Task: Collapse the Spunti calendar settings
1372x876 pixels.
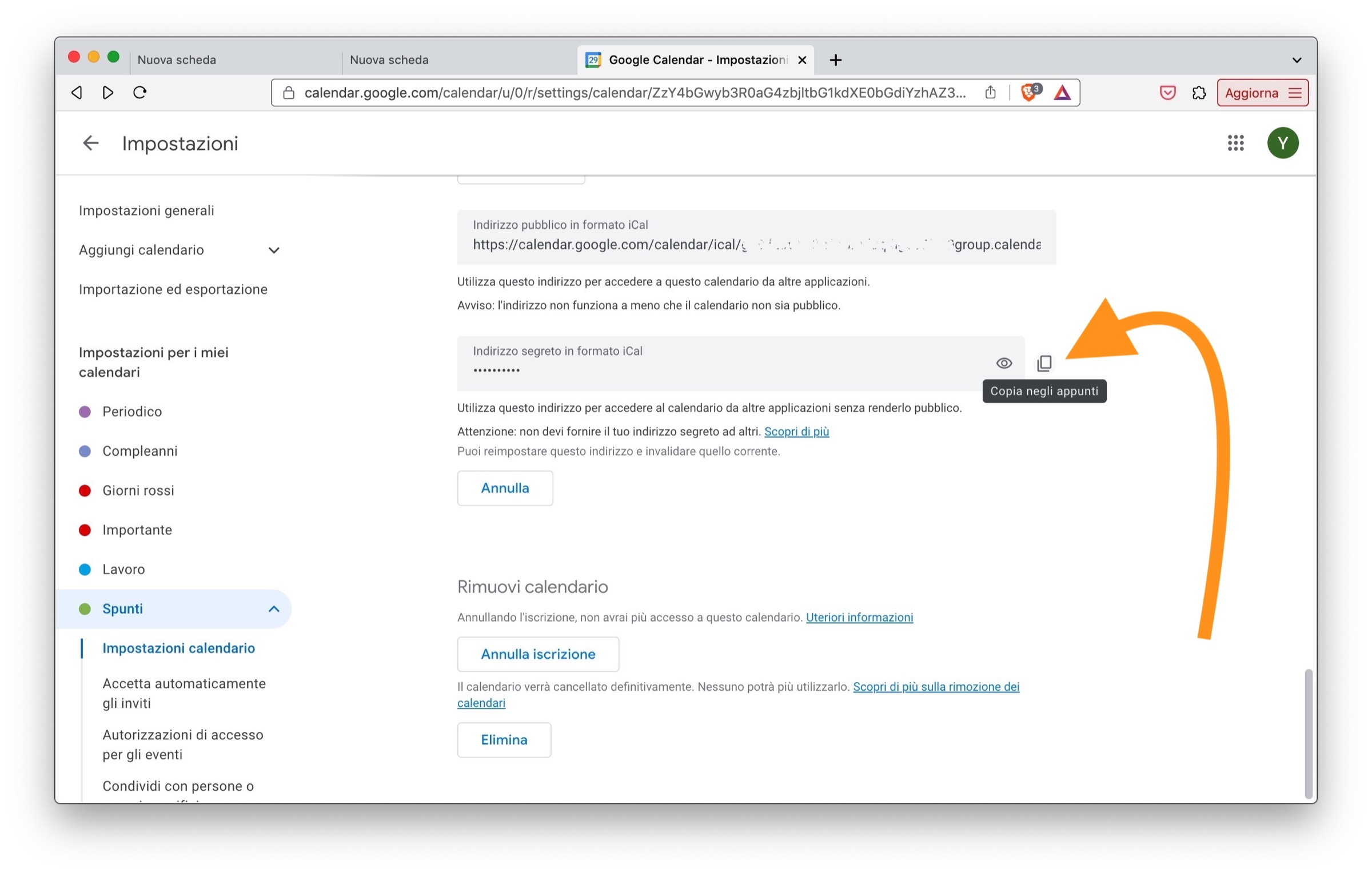Action: click(x=274, y=609)
